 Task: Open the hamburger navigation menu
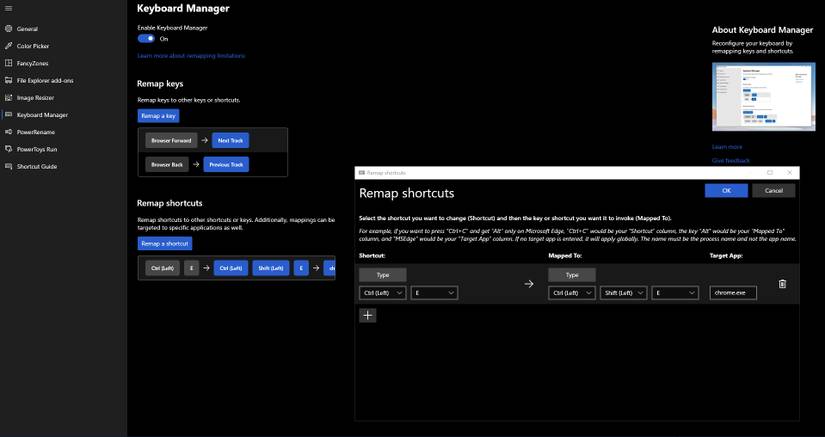pos(8,8)
